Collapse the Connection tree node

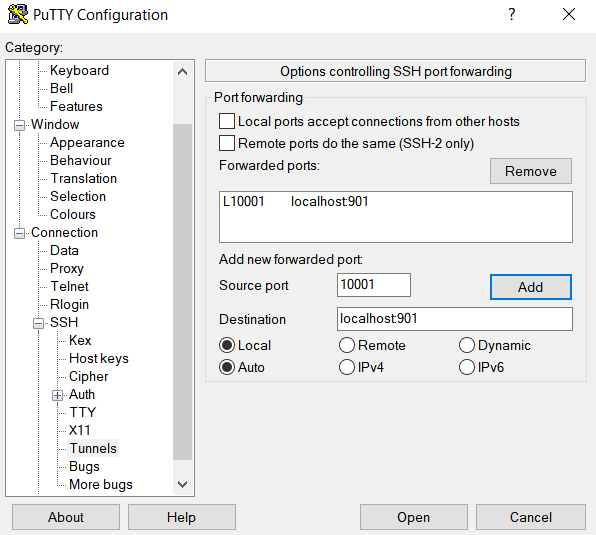coord(19,233)
